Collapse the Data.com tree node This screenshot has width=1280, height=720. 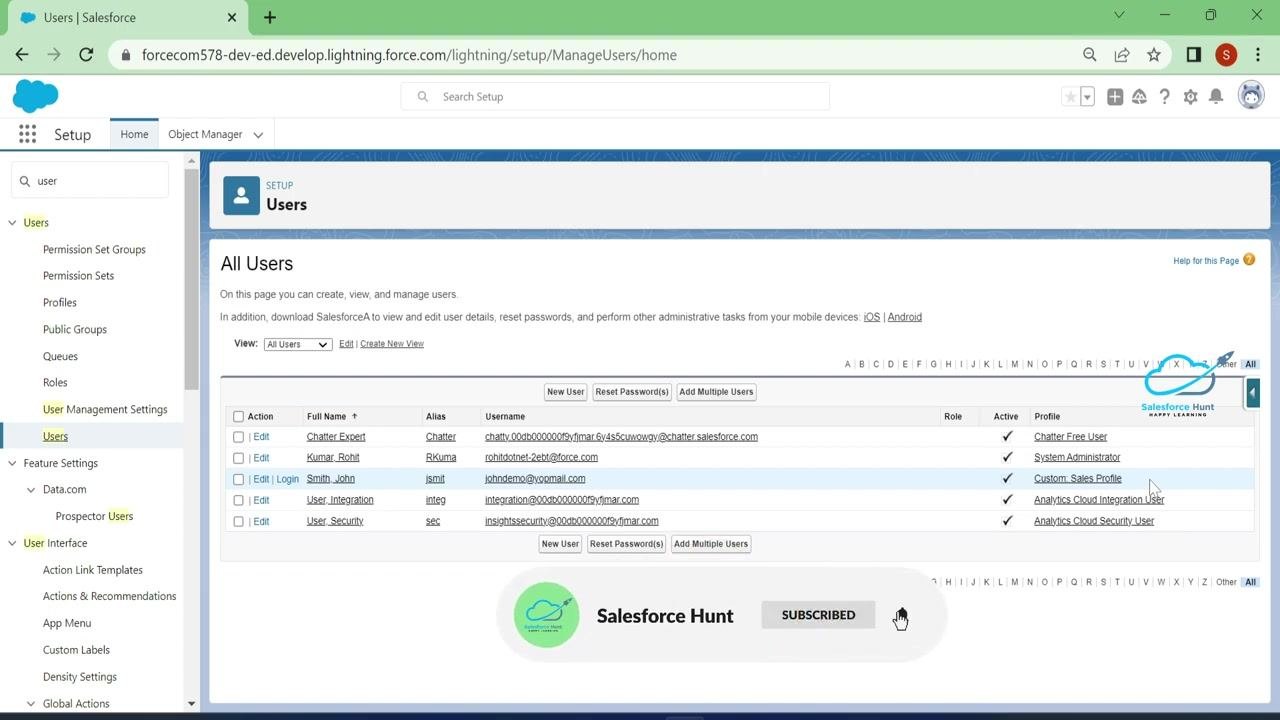[32, 490]
